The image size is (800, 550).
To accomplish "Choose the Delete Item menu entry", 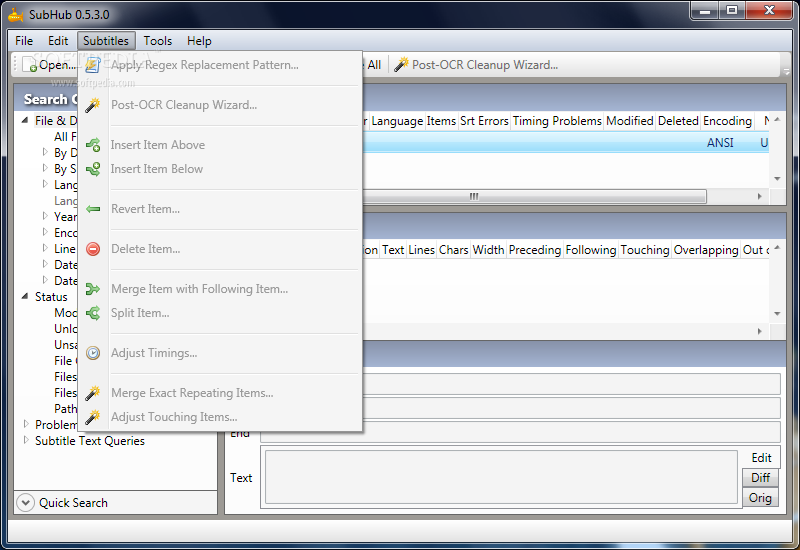I will [x=220, y=249].
